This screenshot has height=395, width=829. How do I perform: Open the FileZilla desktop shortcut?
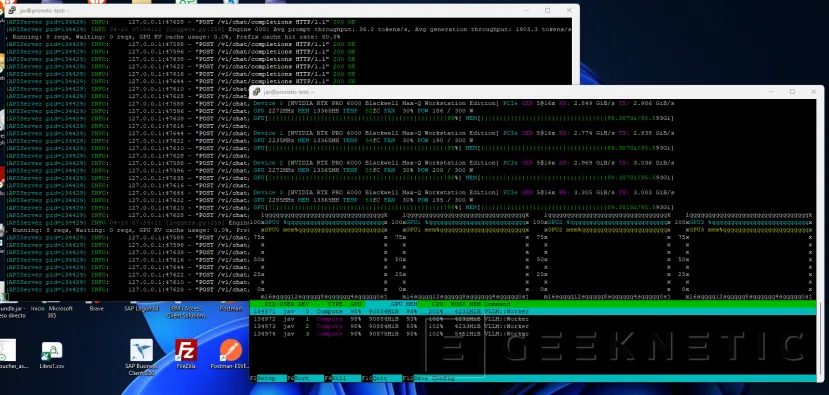186,354
